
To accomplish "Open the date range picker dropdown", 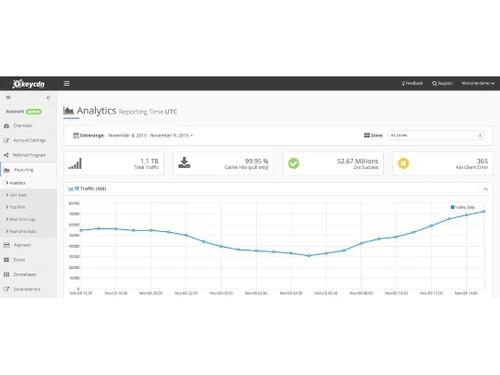I will point(150,135).
